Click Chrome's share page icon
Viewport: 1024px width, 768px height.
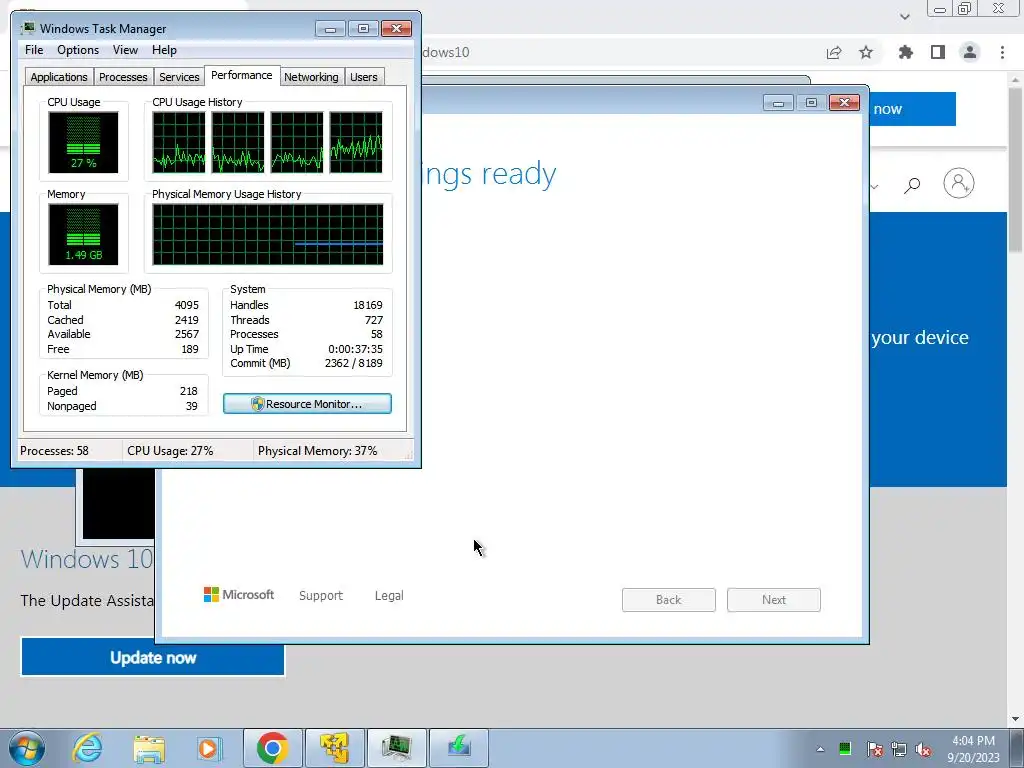[834, 52]
